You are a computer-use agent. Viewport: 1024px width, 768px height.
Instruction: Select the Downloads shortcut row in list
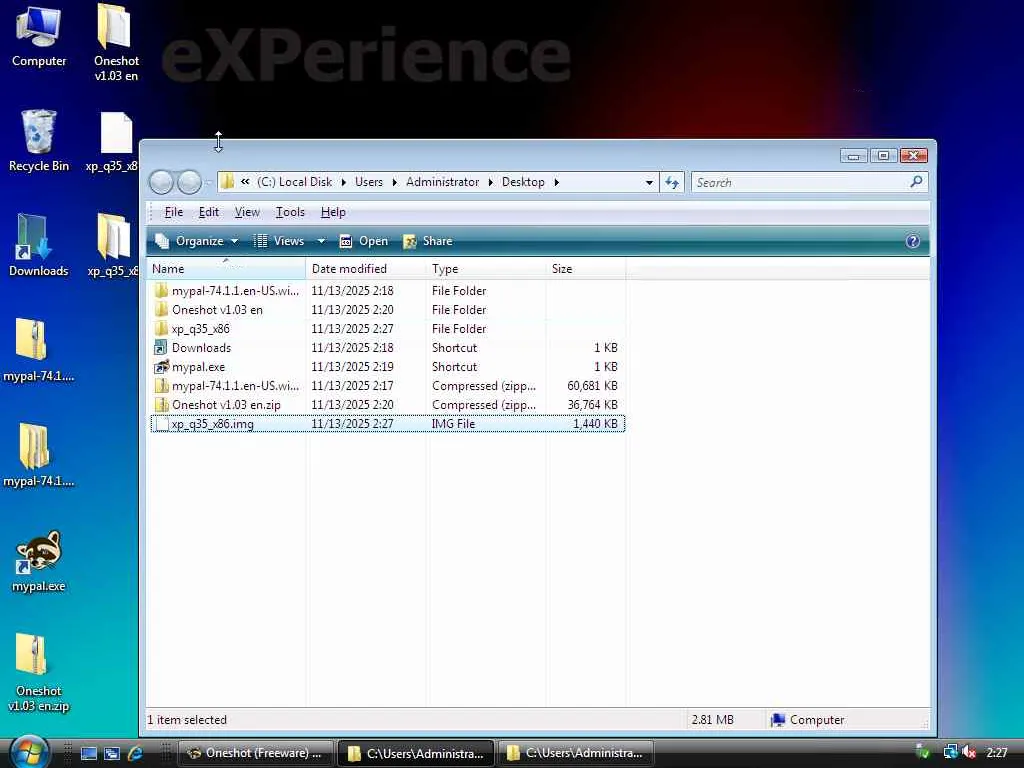(x=387, y=347)
